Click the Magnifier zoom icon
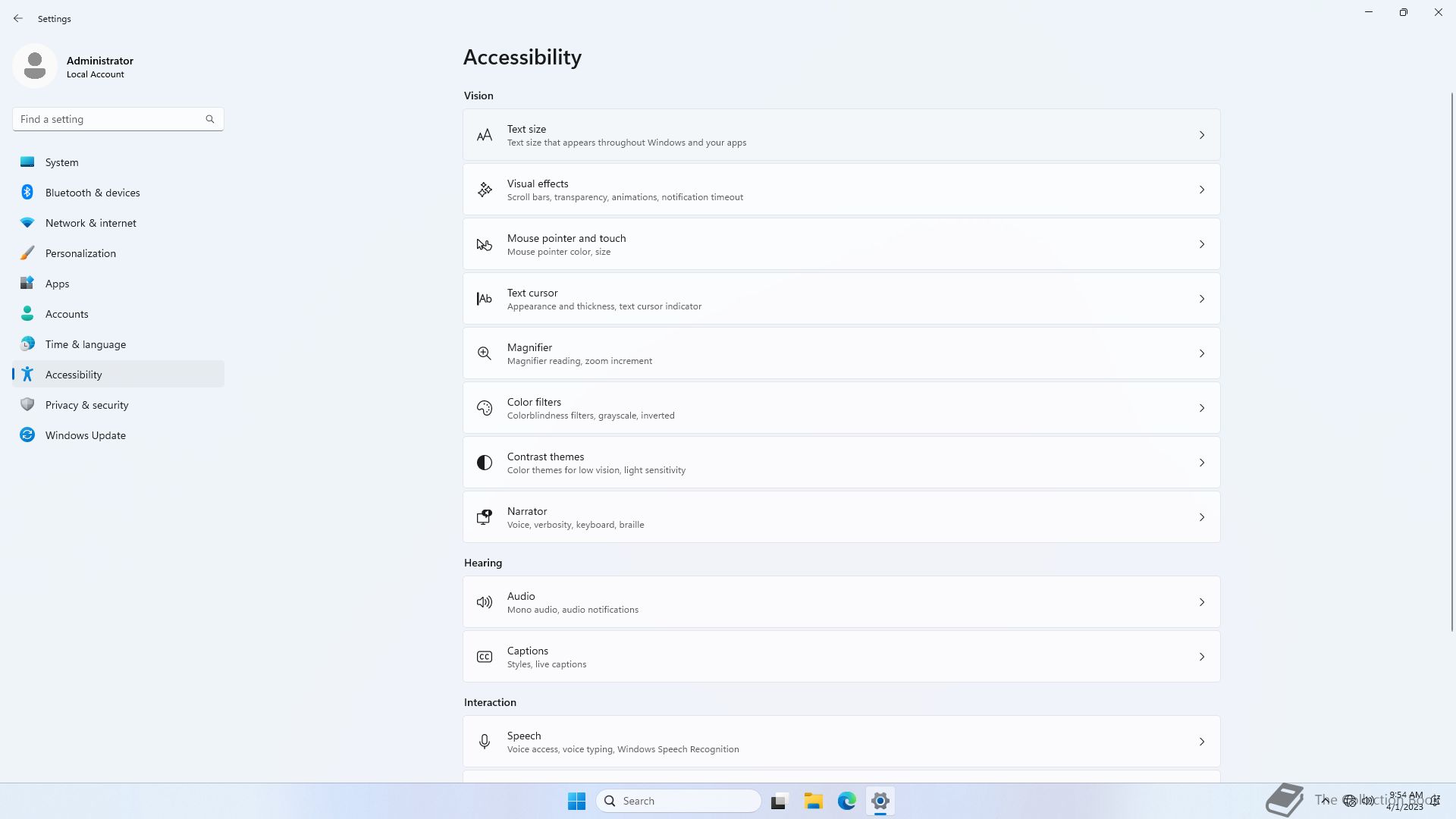The width and height of the screenshot is (1456, 819). 485,353
